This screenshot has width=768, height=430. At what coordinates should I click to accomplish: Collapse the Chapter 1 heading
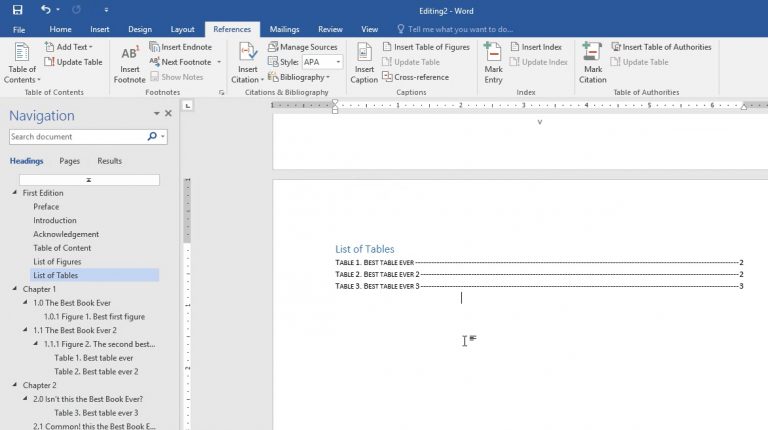pyautogui.click(x=15, y=289)
